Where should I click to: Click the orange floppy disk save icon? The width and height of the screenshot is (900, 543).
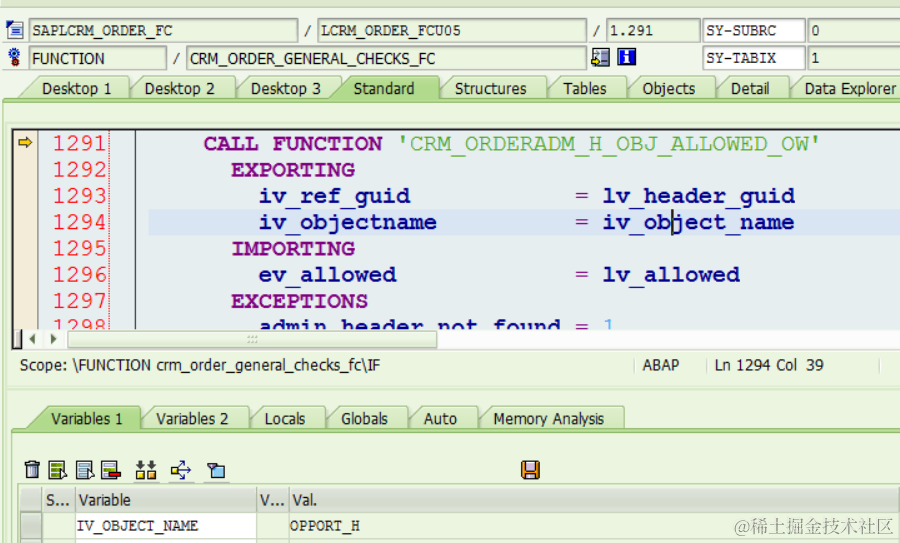[x=530, y=470]
